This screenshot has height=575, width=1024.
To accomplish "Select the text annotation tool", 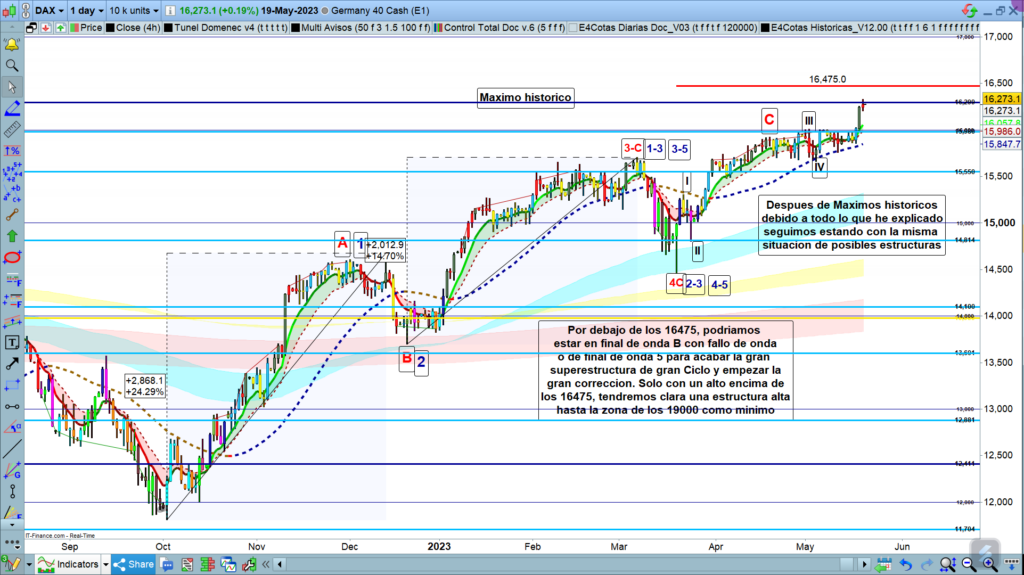I will point(12,342).
